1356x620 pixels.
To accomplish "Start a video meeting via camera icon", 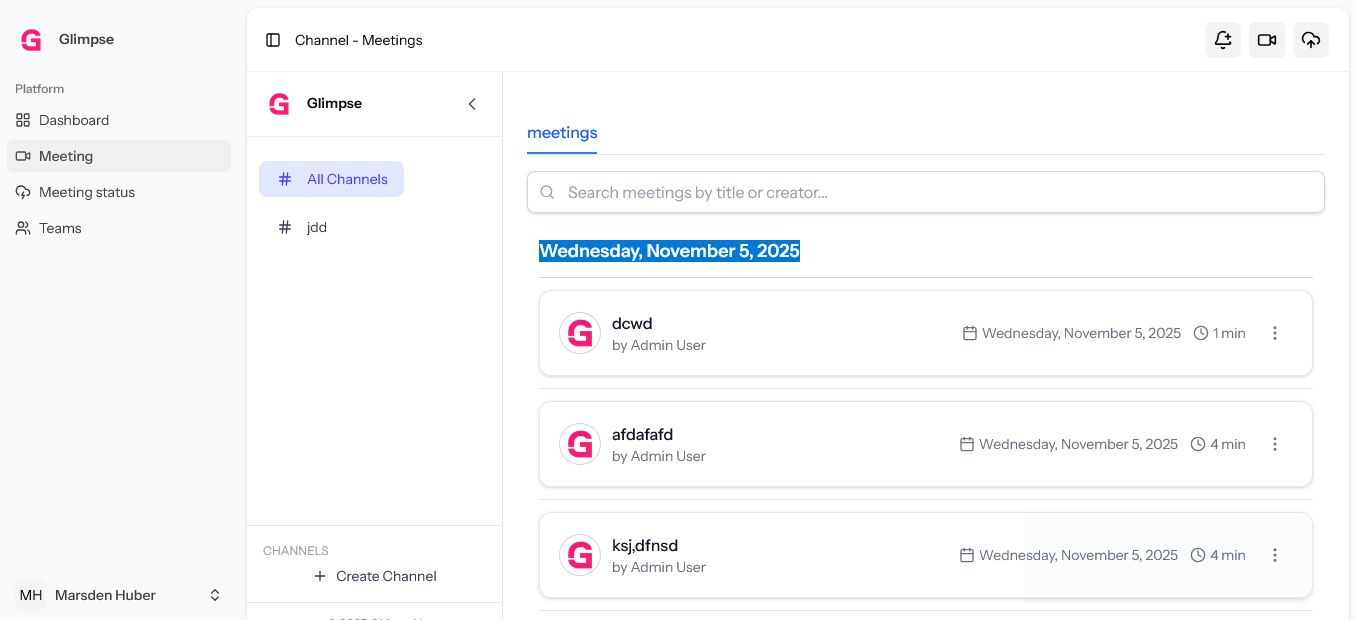I will [1266, 40].
